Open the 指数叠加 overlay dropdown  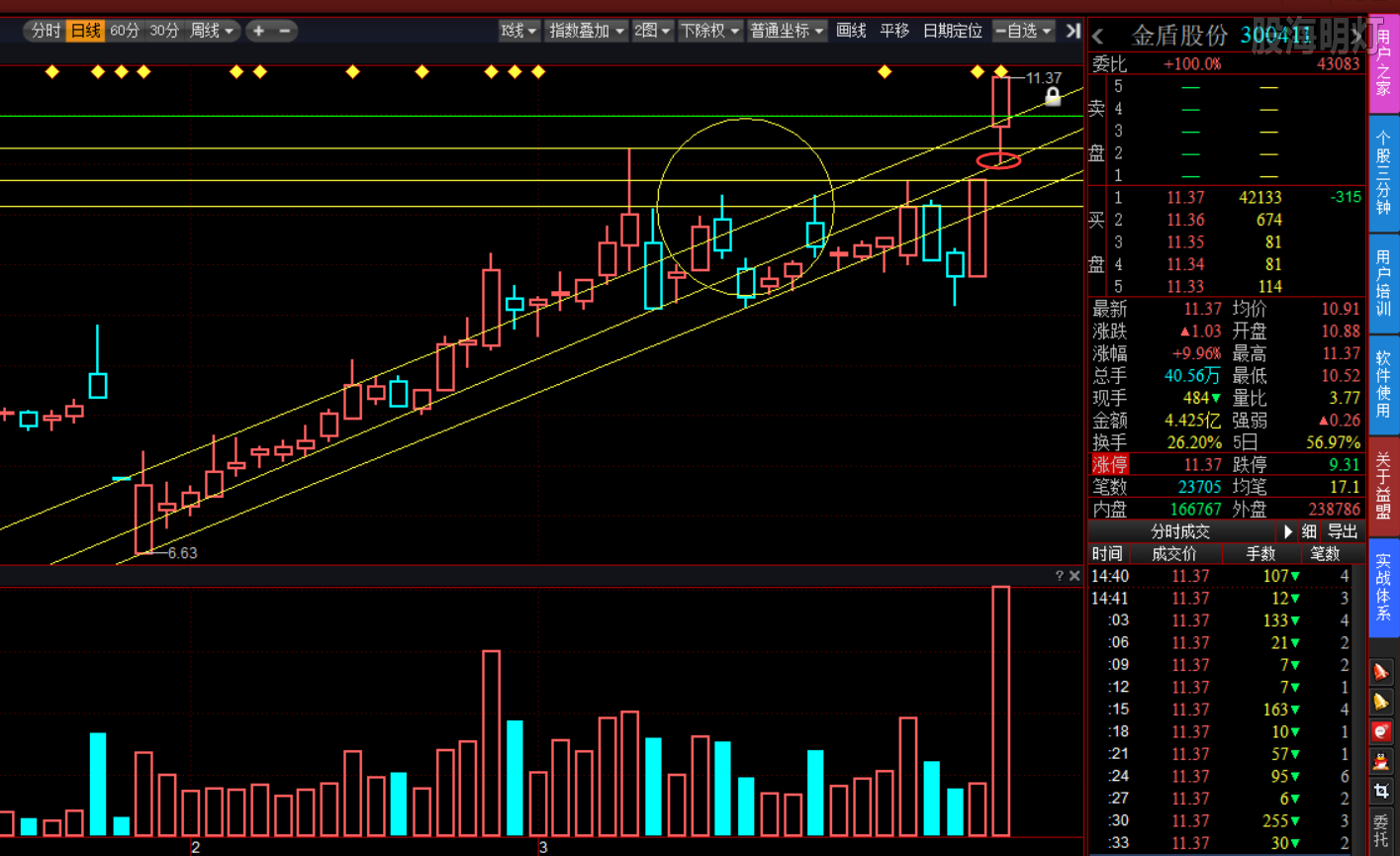coord(587,31)
